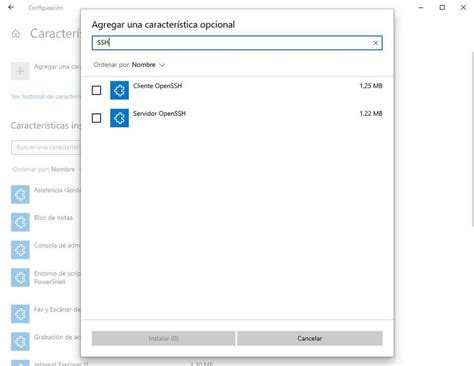Tick the Cliente OpenSSH checkbox
Image resolution: width=474 pixels, height=366 pixels.
(x=96, y=90)
